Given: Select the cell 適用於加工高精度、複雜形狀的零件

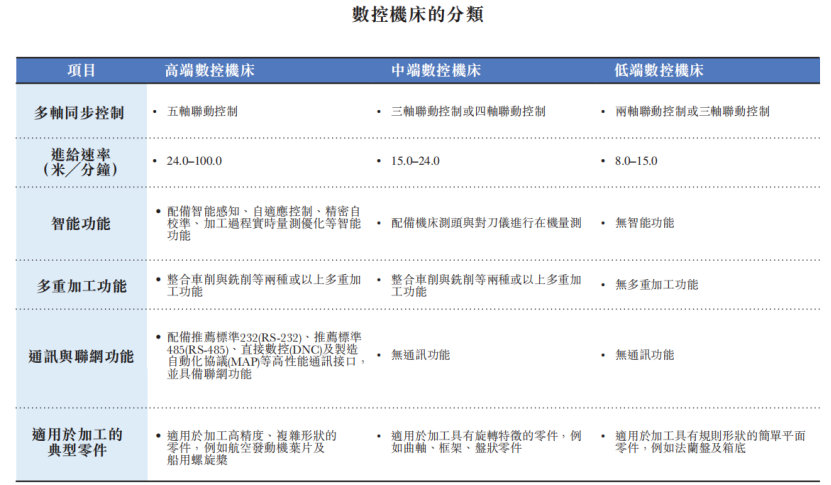Looking at the screenshot, I should (252, 447).
